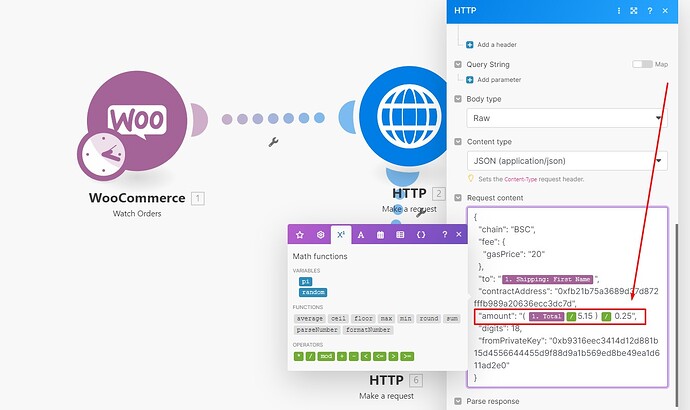Click the "chain": "BSC" line

tap(507, 230)
